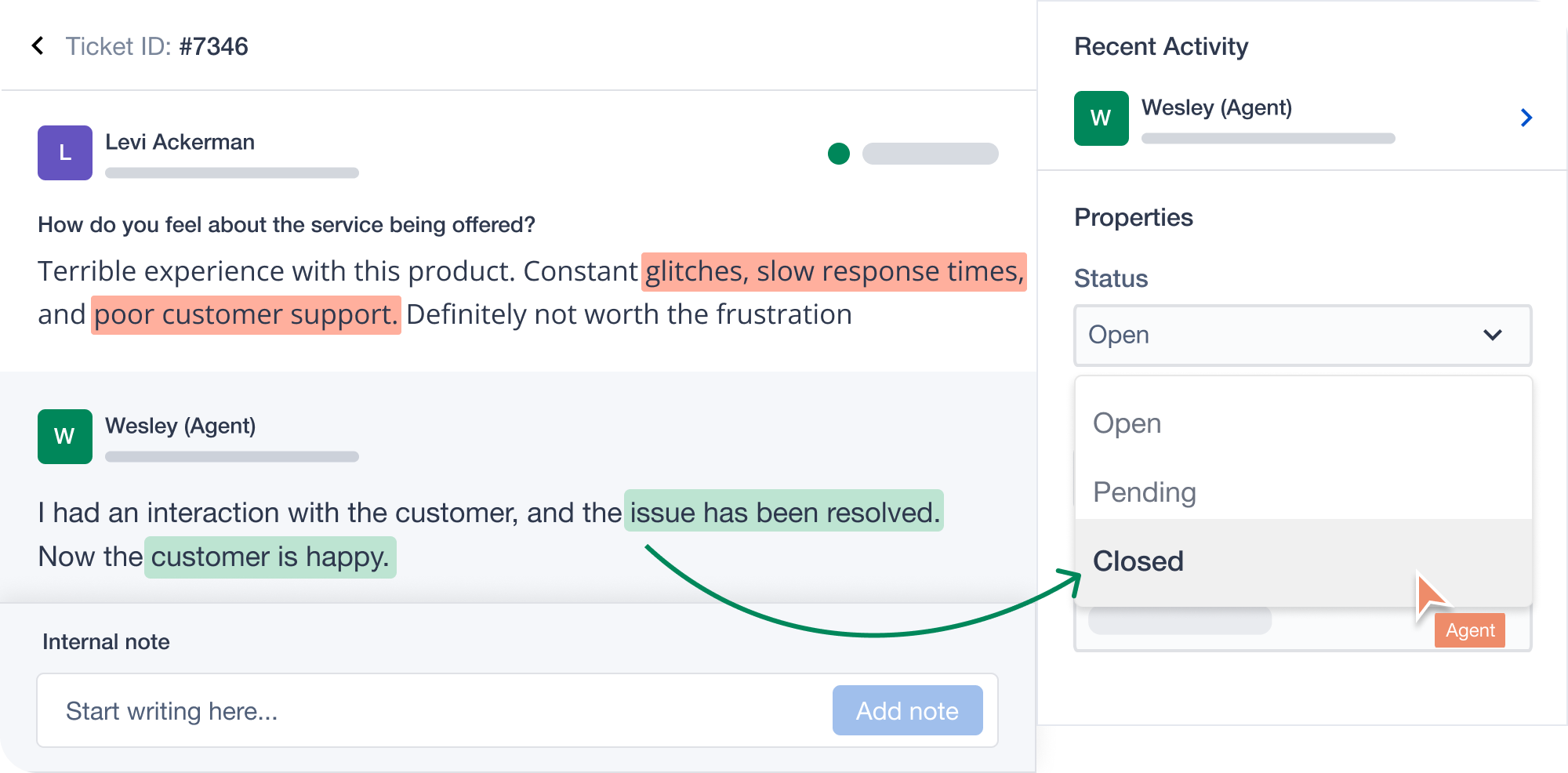Click the highlighted 'poor customer support.' phrase
Viewport: 1568px width, 773px height.
246,314
